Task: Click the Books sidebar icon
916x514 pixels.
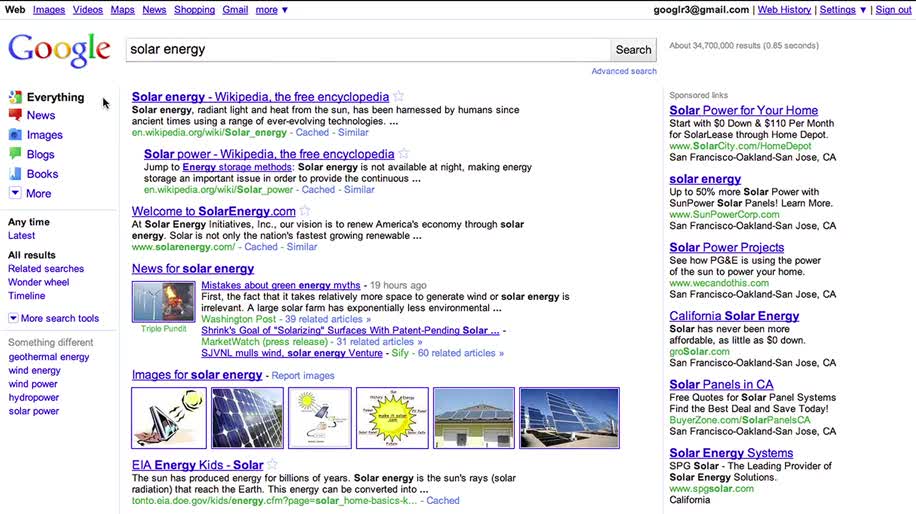Action: (16, 173)
